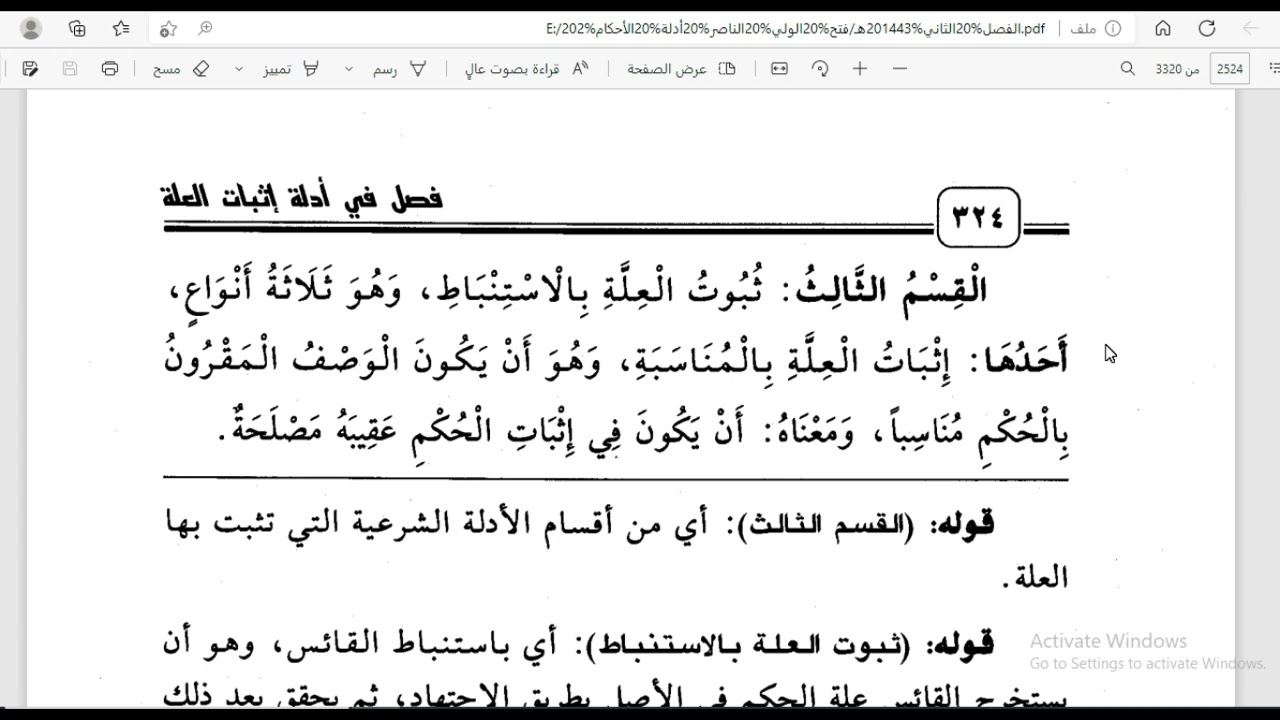Toggle Fit to width icon

click(779, 69)
